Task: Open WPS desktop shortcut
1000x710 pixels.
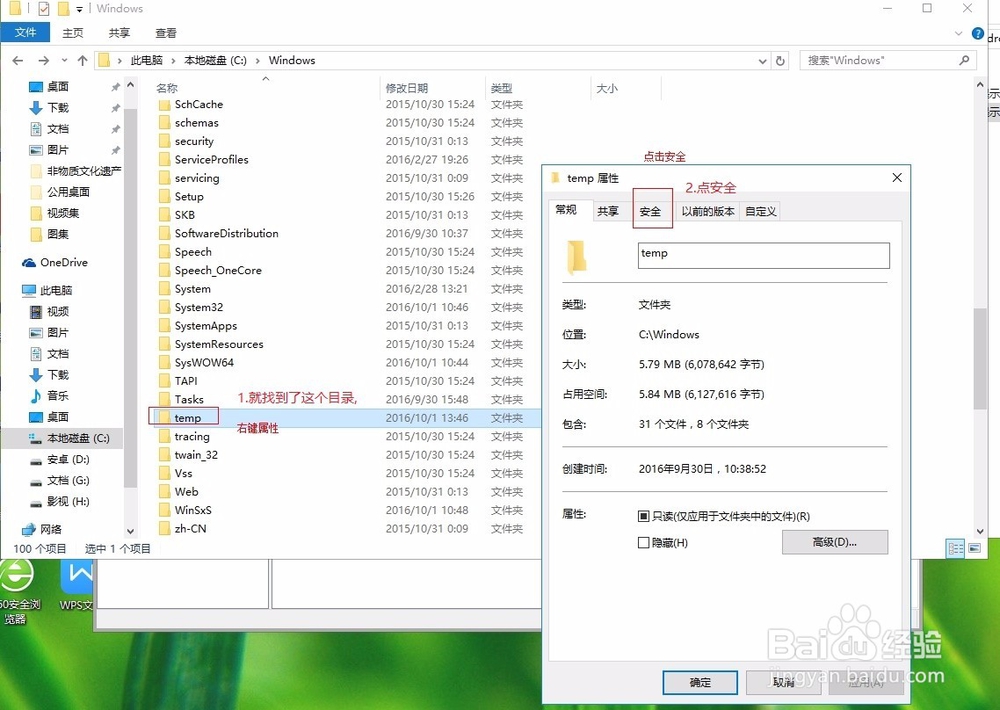Action: [77, 586]
